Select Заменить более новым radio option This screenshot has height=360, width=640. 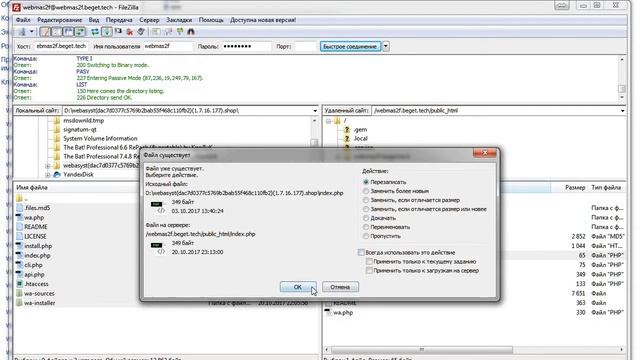tap(366, 191)
